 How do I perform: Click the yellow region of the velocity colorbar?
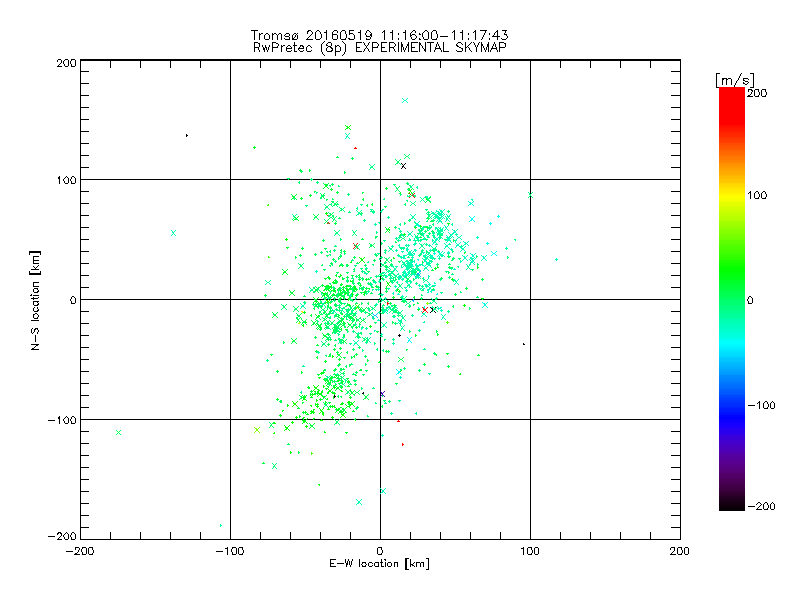pyautogui.click(x=732, y=196)
